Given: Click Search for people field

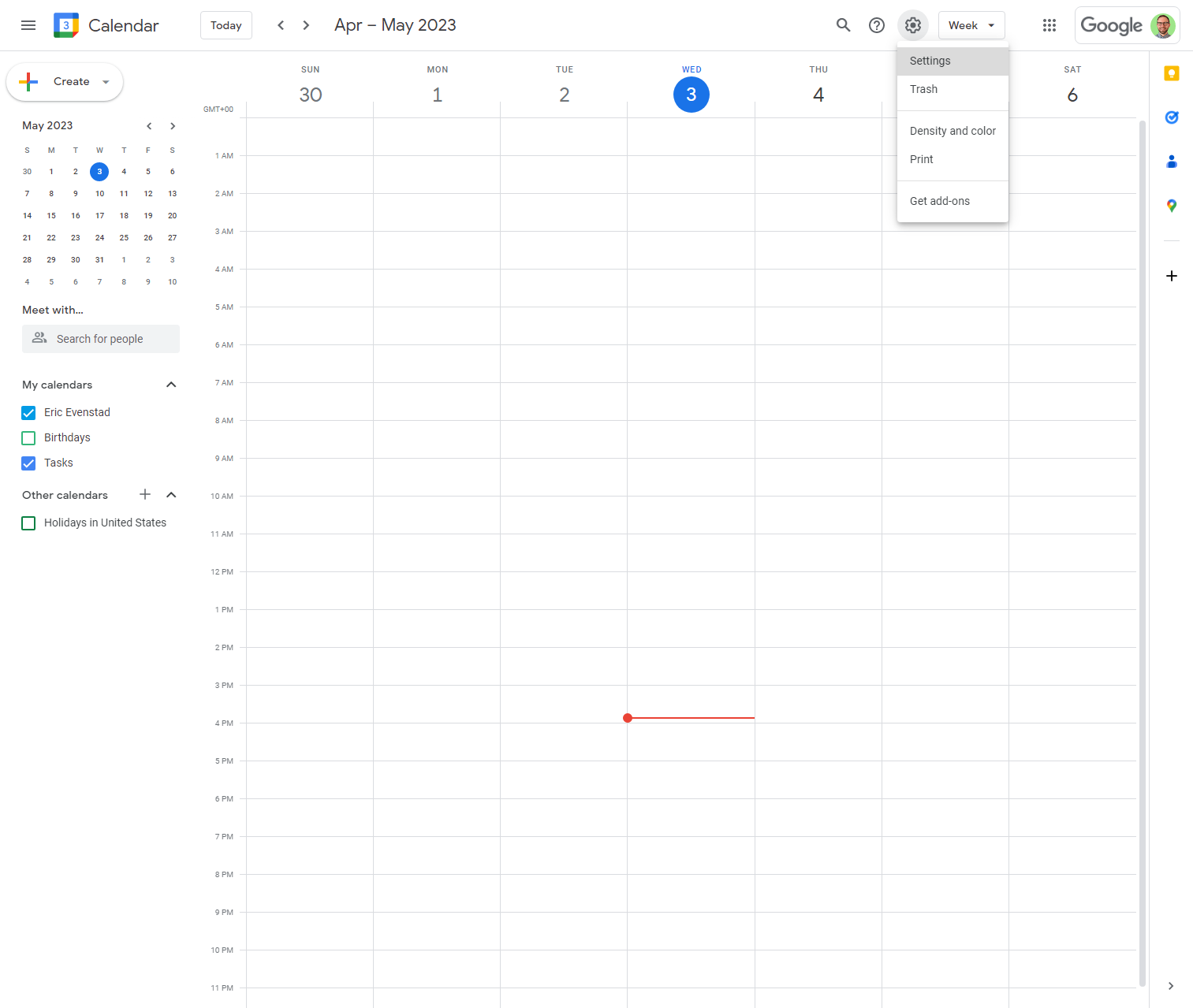Looking at the screenshot, I should pyautogui.click(x=101, y=339).
